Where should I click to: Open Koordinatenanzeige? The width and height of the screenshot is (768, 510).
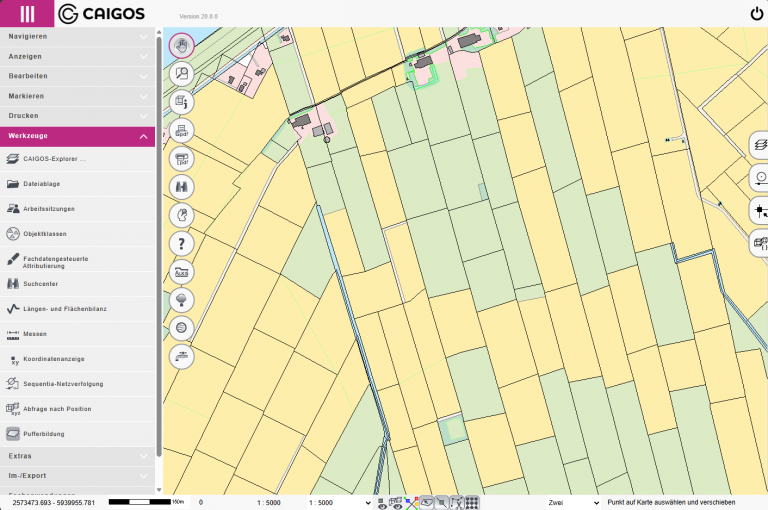coord(77,359)
